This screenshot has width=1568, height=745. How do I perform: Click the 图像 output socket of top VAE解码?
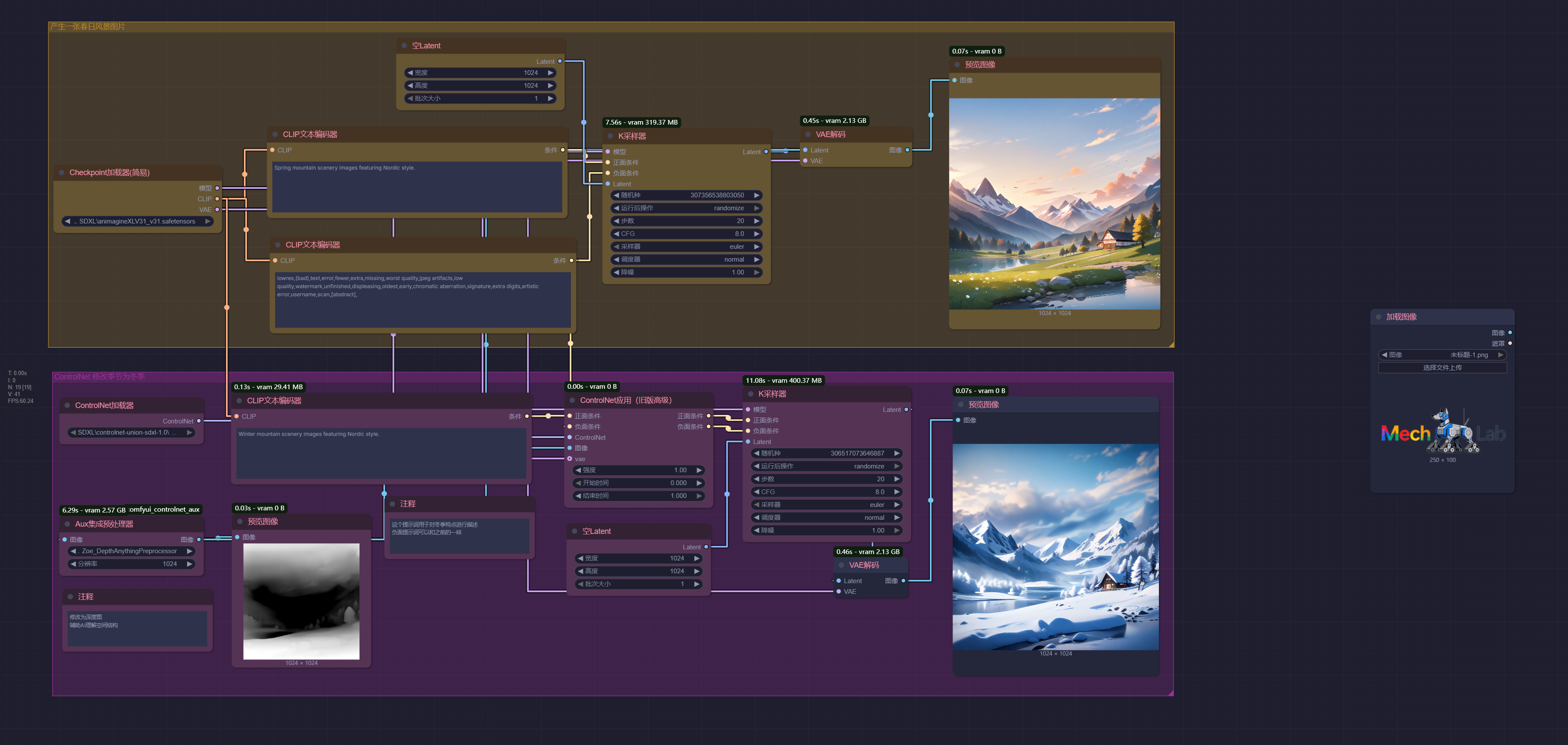(x=908, y=150)
